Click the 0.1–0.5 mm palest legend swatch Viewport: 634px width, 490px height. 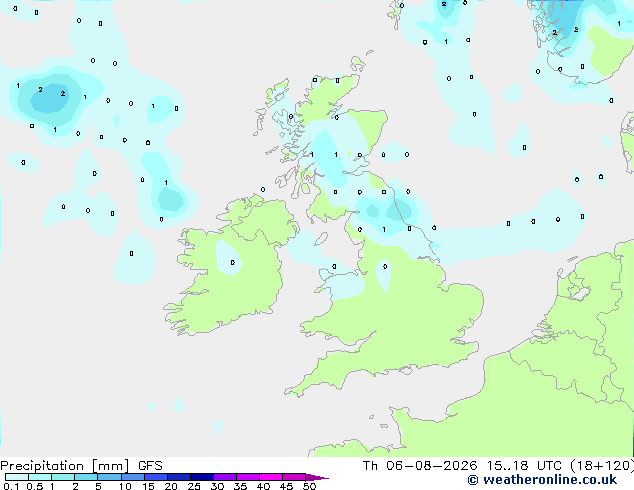point(17,477)
